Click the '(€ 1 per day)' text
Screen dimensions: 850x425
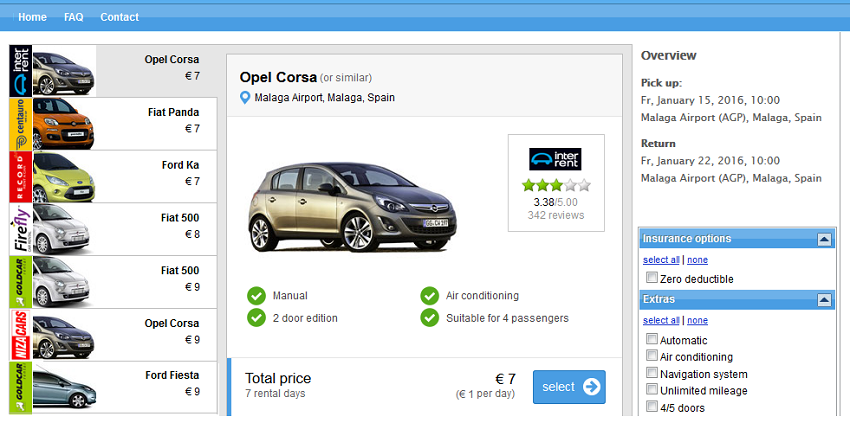485,394
